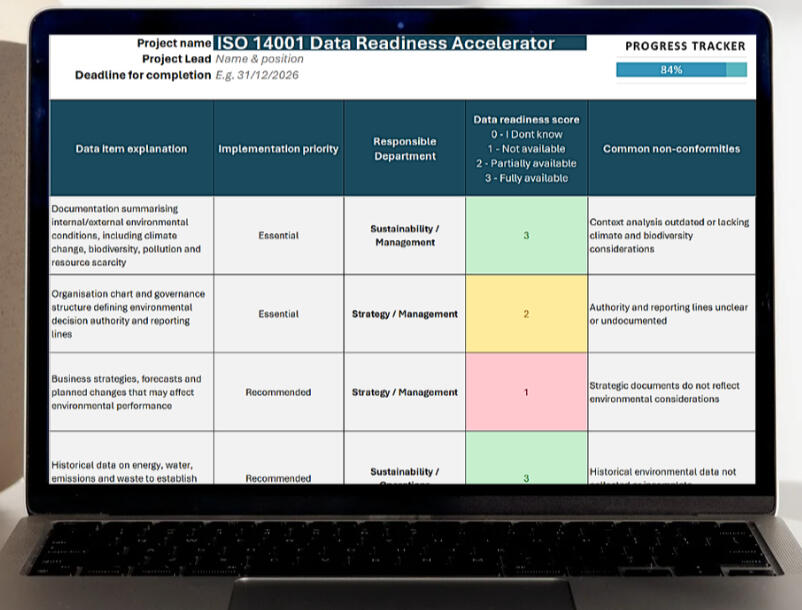The image size is (802, 610).
Task: Click the 'Common non-conformities' column header
Action: click(672, 148)
